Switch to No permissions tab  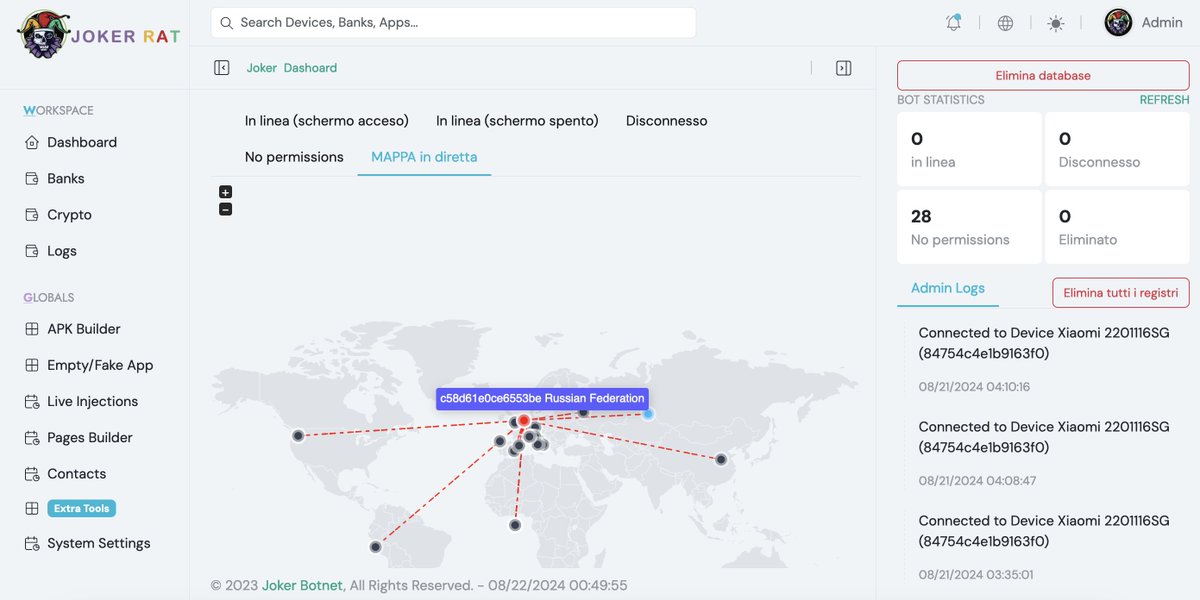(x=294, y=157)
